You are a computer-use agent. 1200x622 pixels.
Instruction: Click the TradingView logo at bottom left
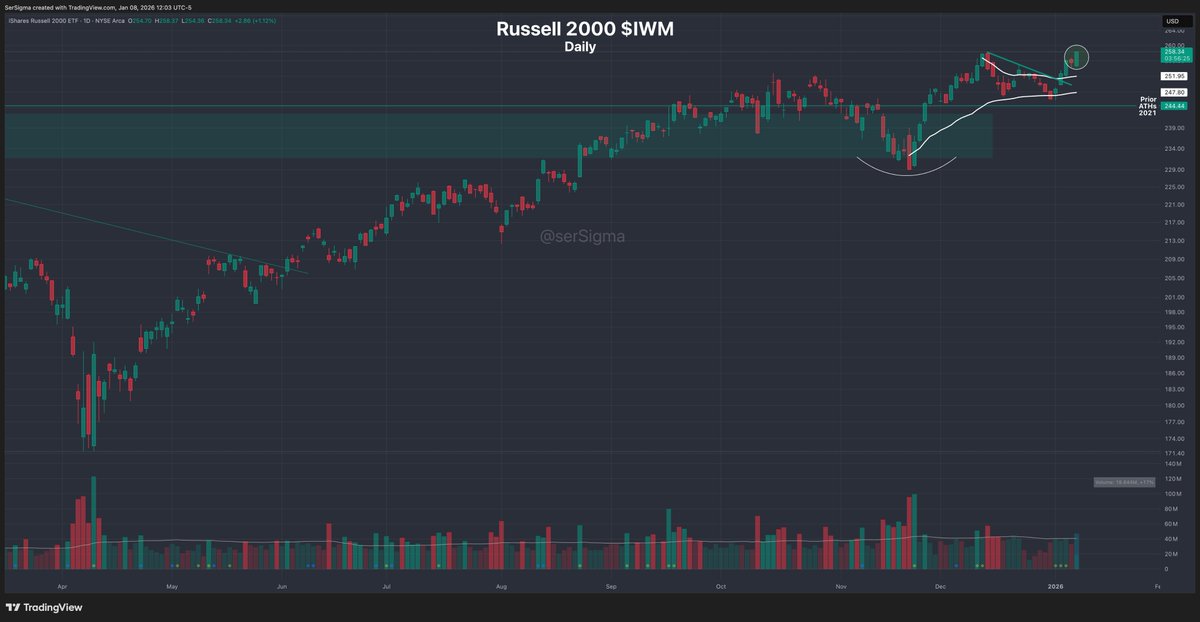pos(44,607)
